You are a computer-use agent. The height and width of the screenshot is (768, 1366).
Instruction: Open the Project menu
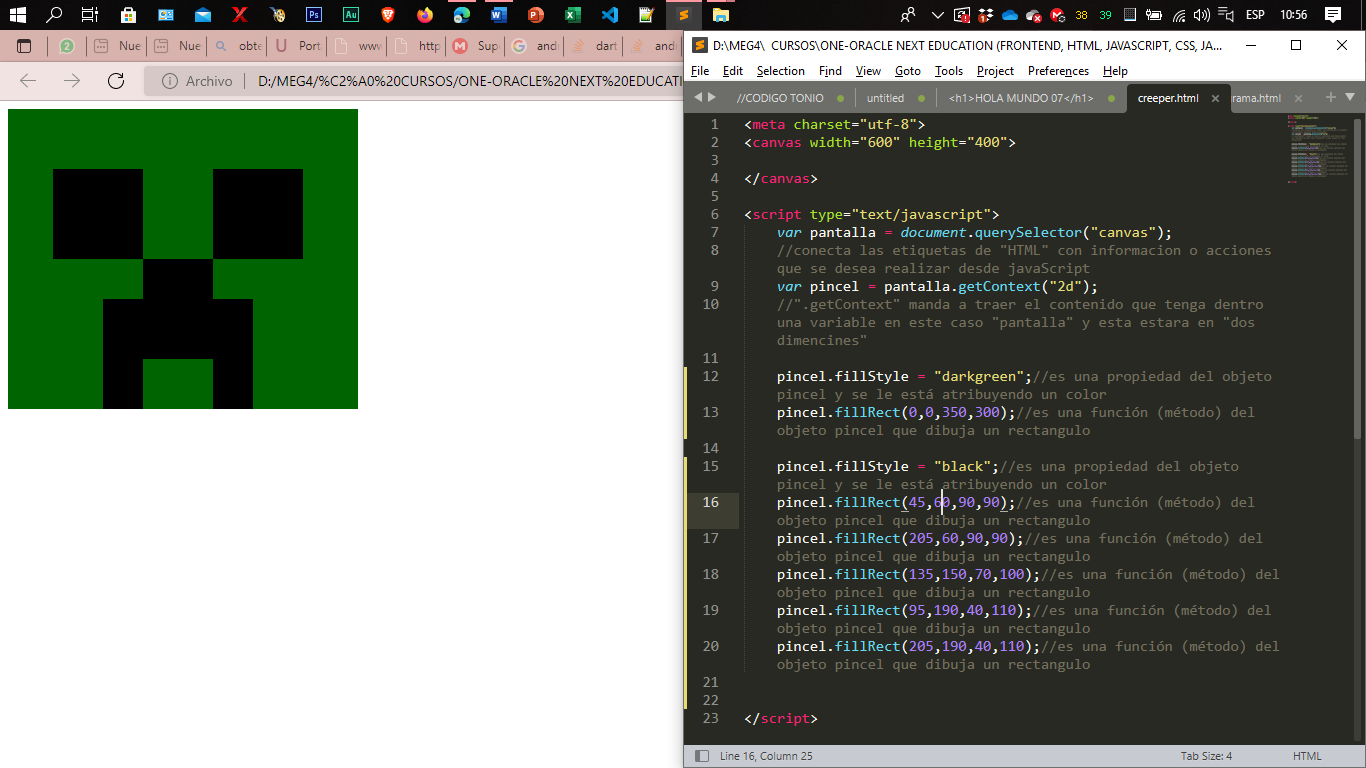995,71
